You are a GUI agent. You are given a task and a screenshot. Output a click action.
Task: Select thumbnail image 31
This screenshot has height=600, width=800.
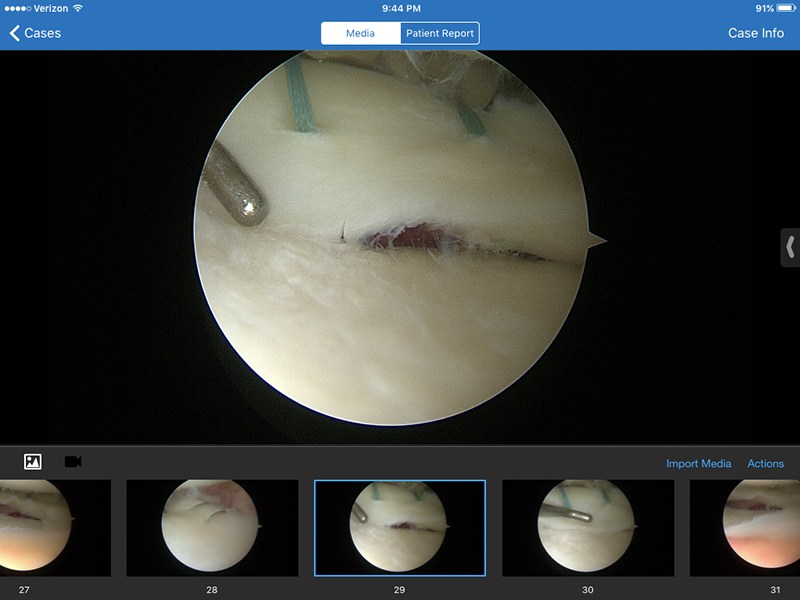click(x=745, y=528)
